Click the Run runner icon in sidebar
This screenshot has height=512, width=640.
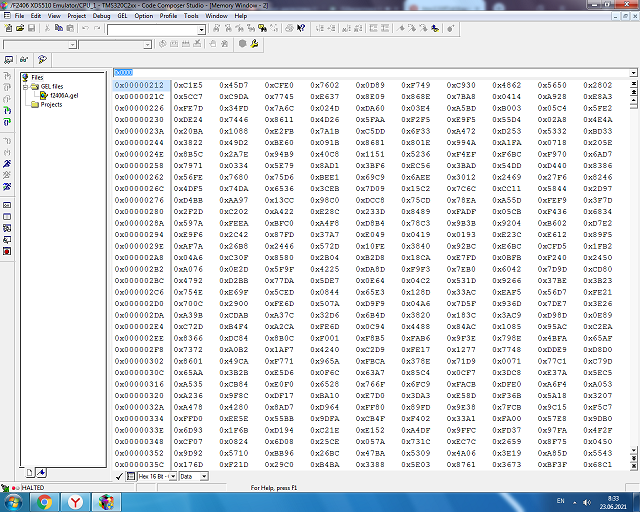pyautogui.click(x=7, y=164)
